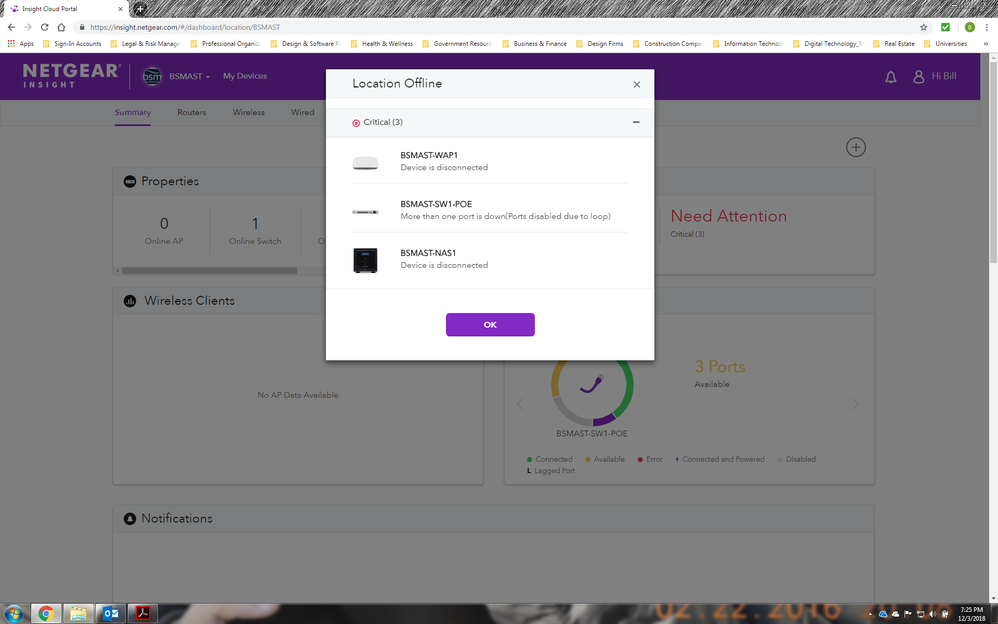
Task: Click the NETGEAR Insight logo
Action: point(71,75)
